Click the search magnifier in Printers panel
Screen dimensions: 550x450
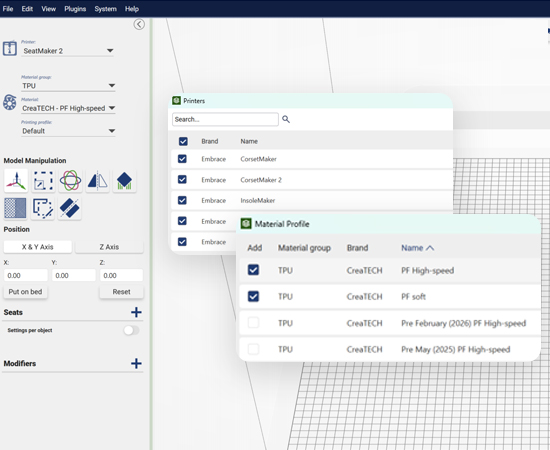click(x=286, y=119)
